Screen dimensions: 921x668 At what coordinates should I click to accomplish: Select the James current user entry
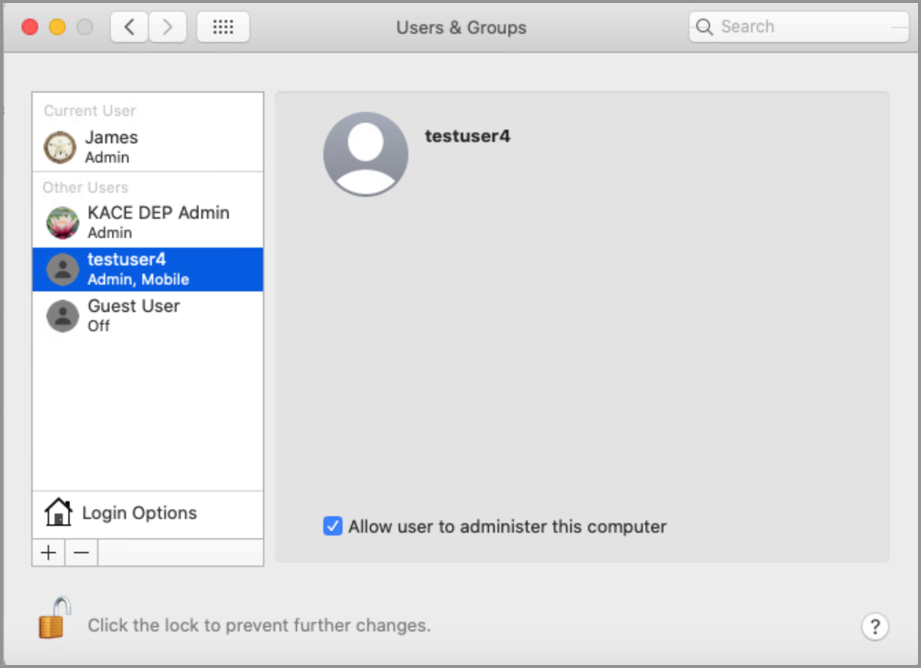[148, 146]
